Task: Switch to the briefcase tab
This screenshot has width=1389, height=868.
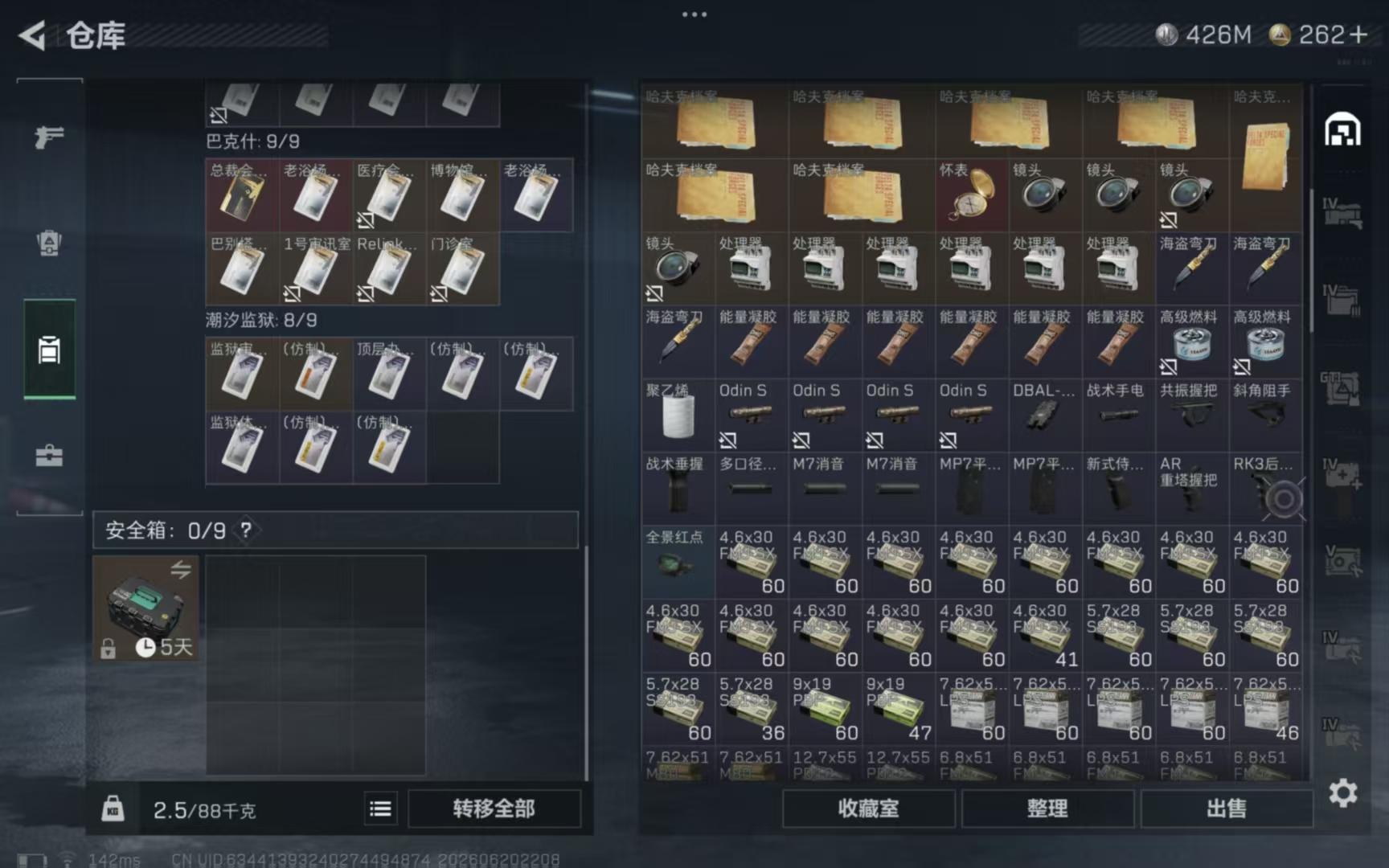Action: coord(49,456)
